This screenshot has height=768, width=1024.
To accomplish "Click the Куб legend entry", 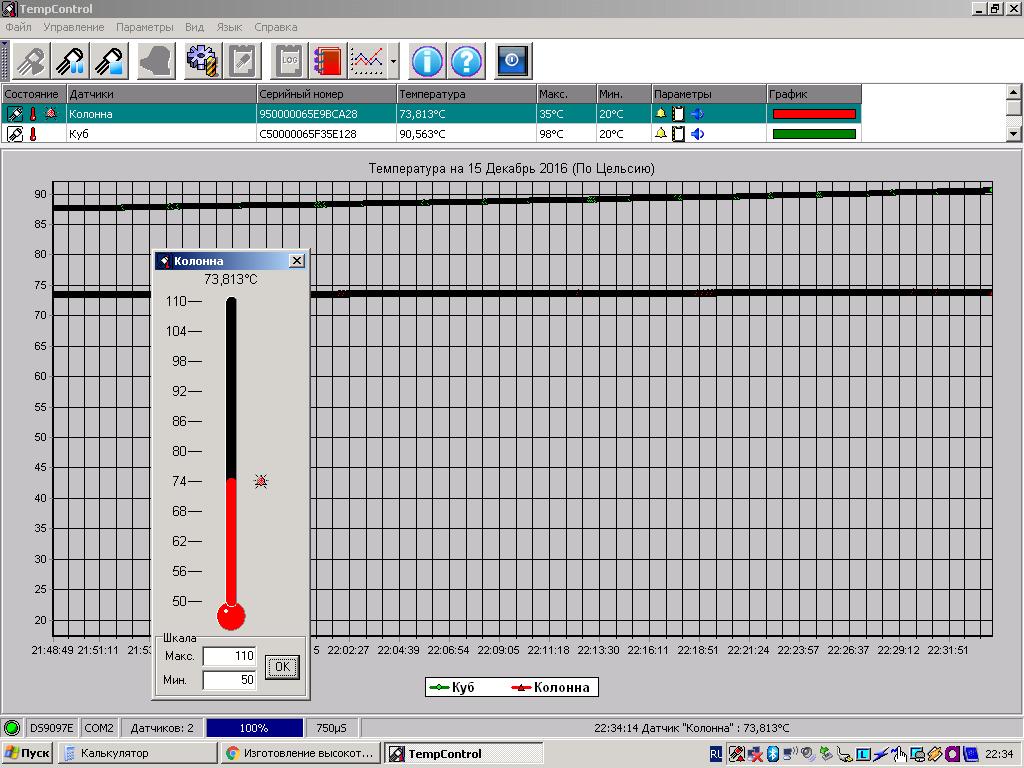I will point(451,687).
